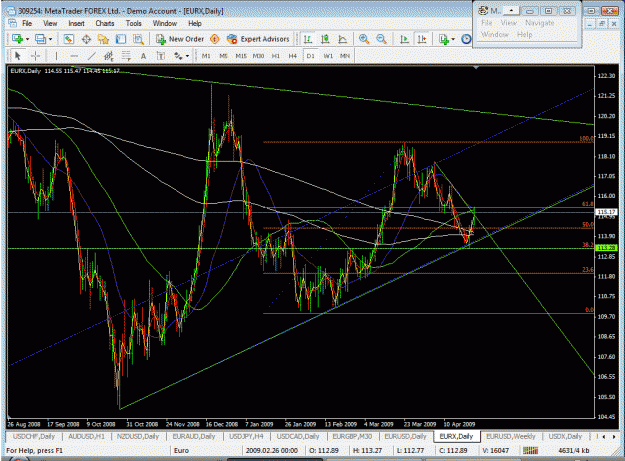Switch to the USDJPY,H4 chart tab
The height and width of the screenshot is (461, 625).
246,436
